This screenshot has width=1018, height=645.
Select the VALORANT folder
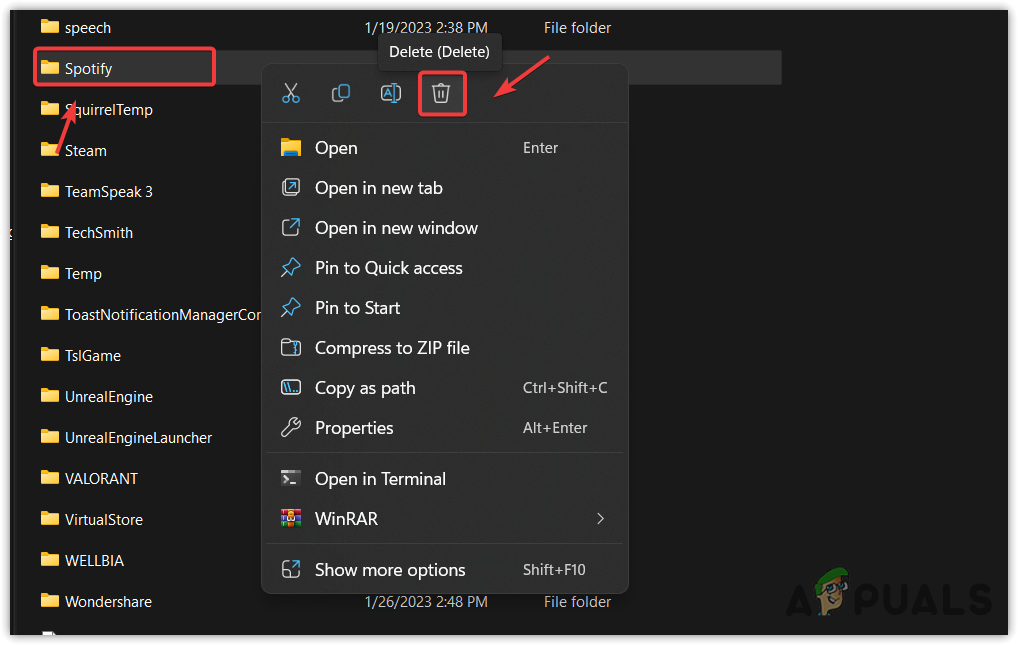(101, 479)
